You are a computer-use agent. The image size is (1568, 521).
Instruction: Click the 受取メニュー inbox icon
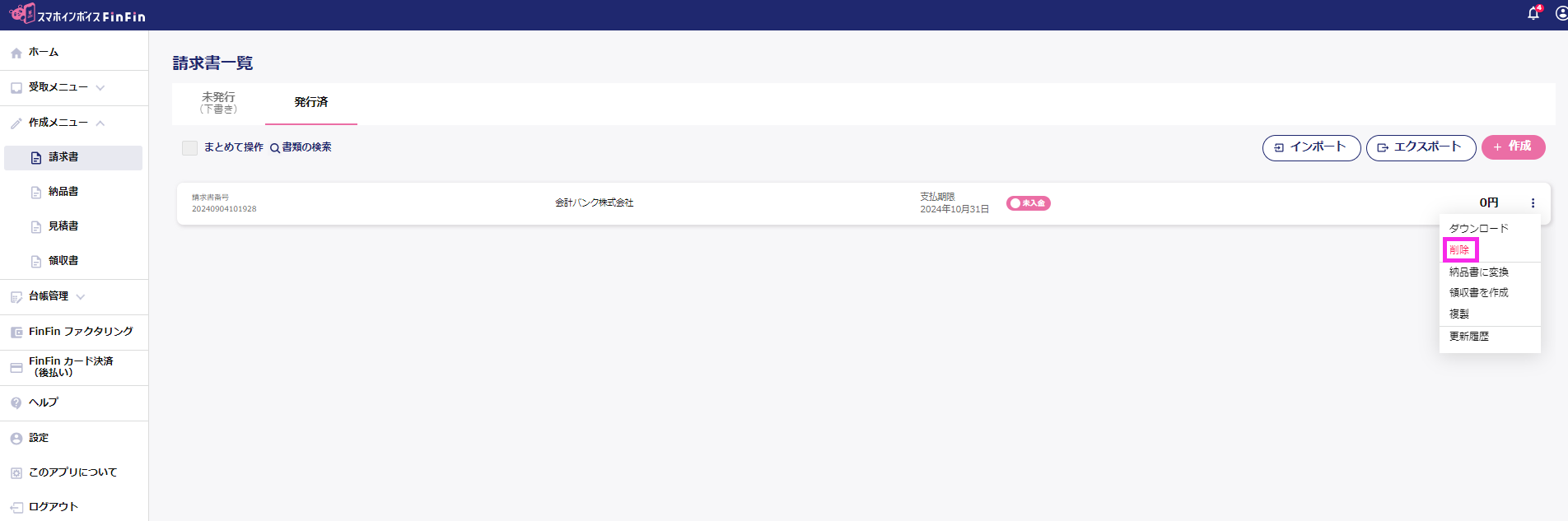(x=16, y=87)
